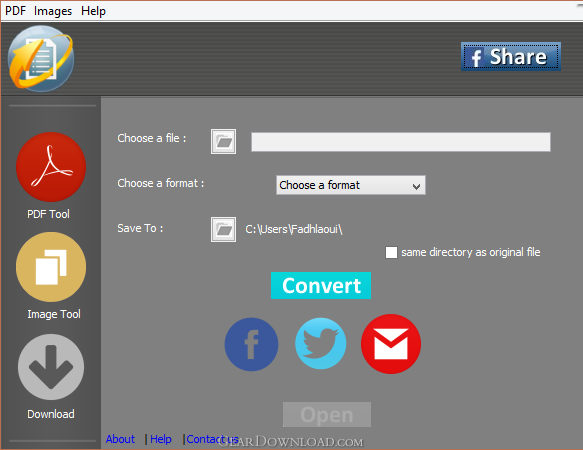Expand the Choose a format dropdown
Screen dimensions: 583x450
pyautogui.click(x=351, y=185)
